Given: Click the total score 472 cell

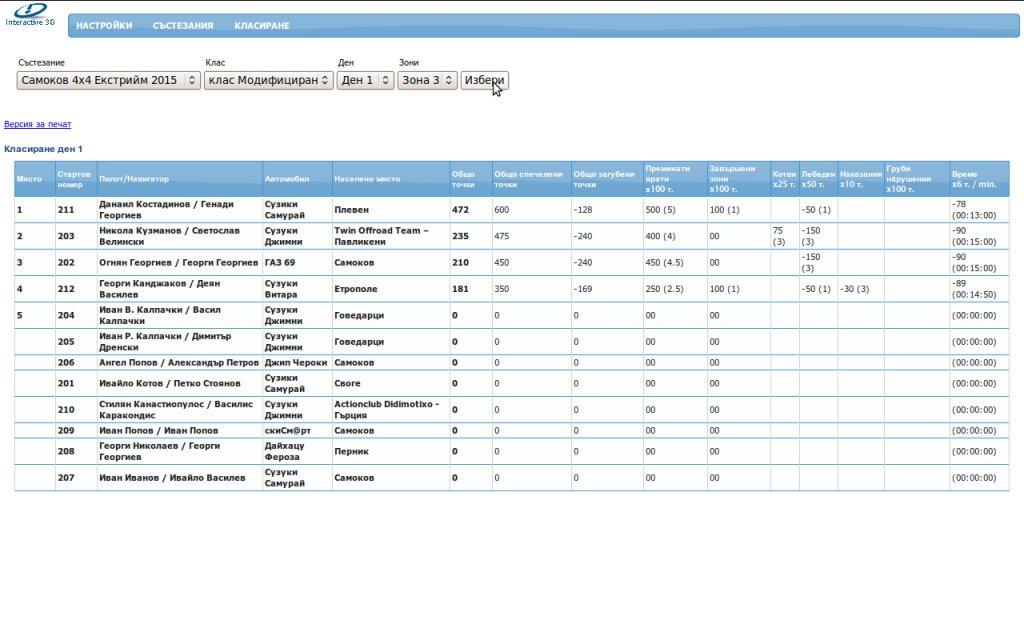Looking at the screenshot, I should [461, 210].
